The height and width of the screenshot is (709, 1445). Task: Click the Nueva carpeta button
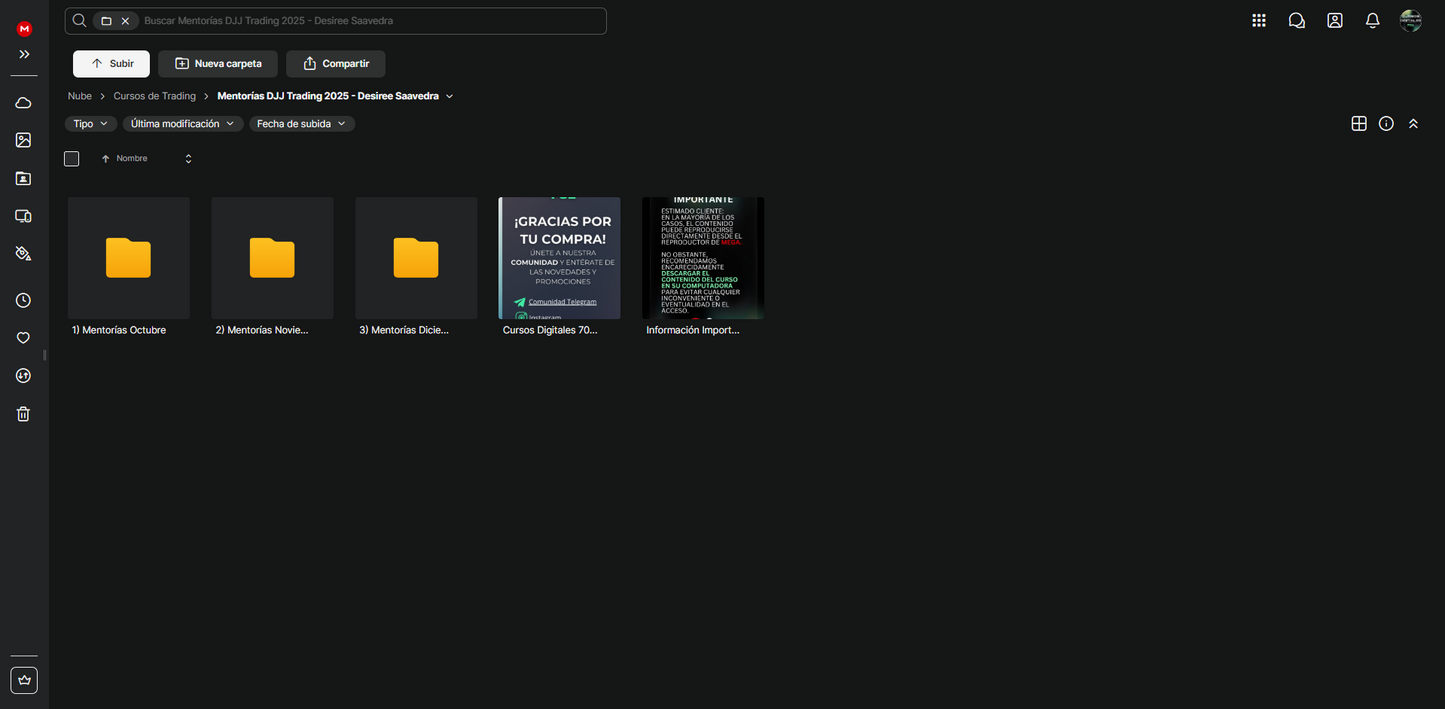218,64
